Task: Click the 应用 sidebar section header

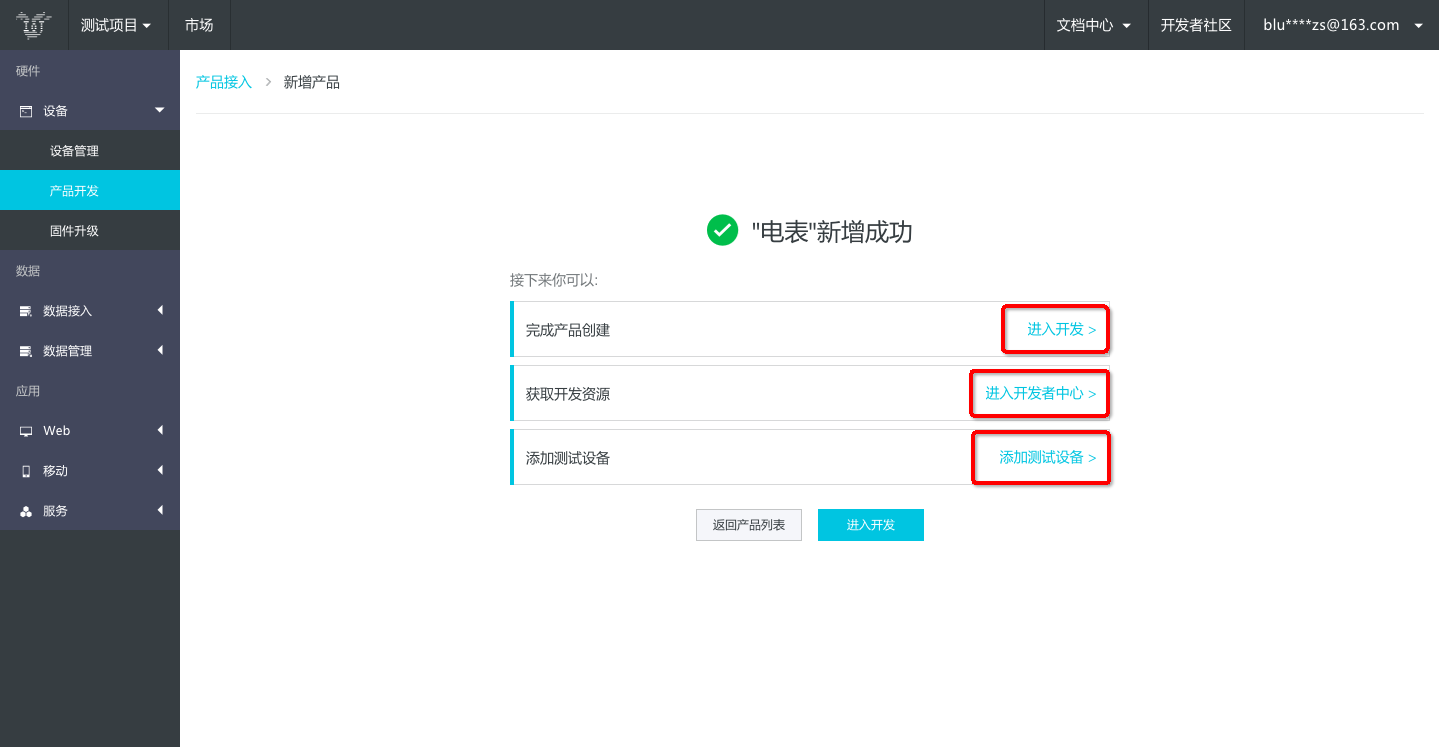Action: [28, 391]
